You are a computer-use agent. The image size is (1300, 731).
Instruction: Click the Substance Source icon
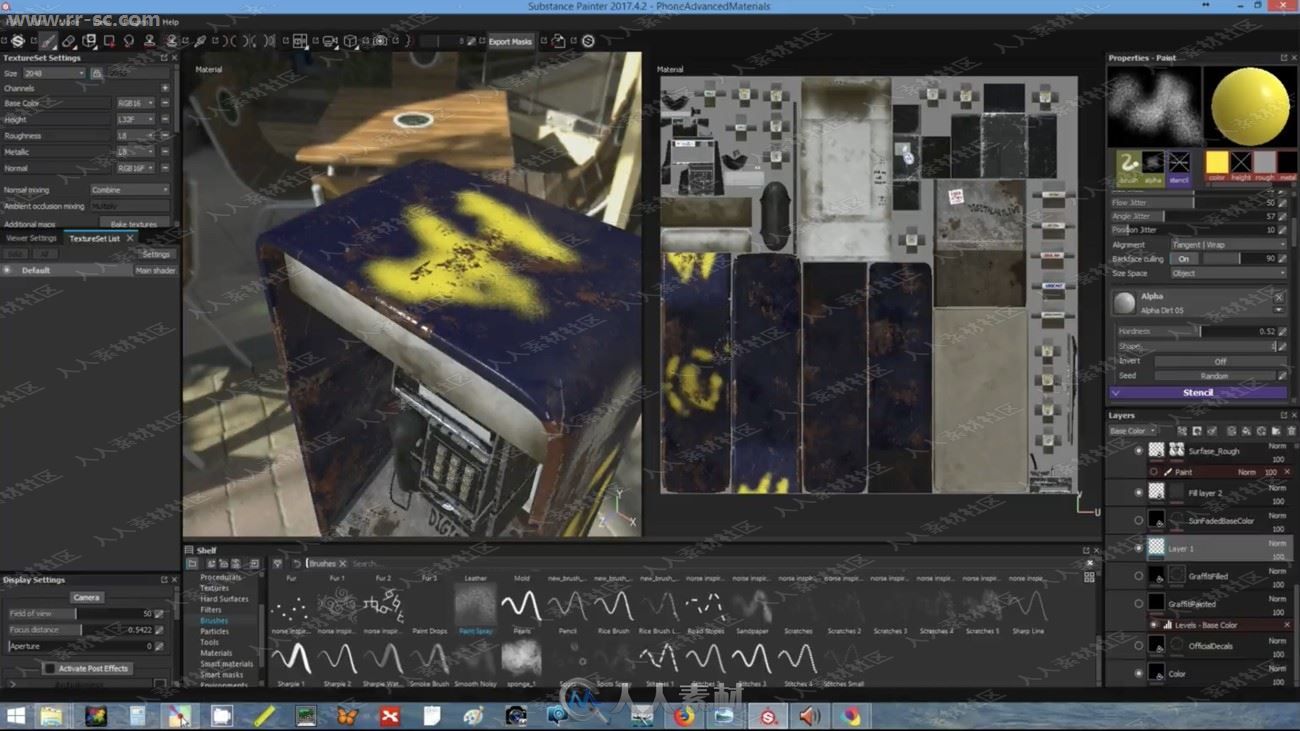pyautogui.click(x=588, y=41)
